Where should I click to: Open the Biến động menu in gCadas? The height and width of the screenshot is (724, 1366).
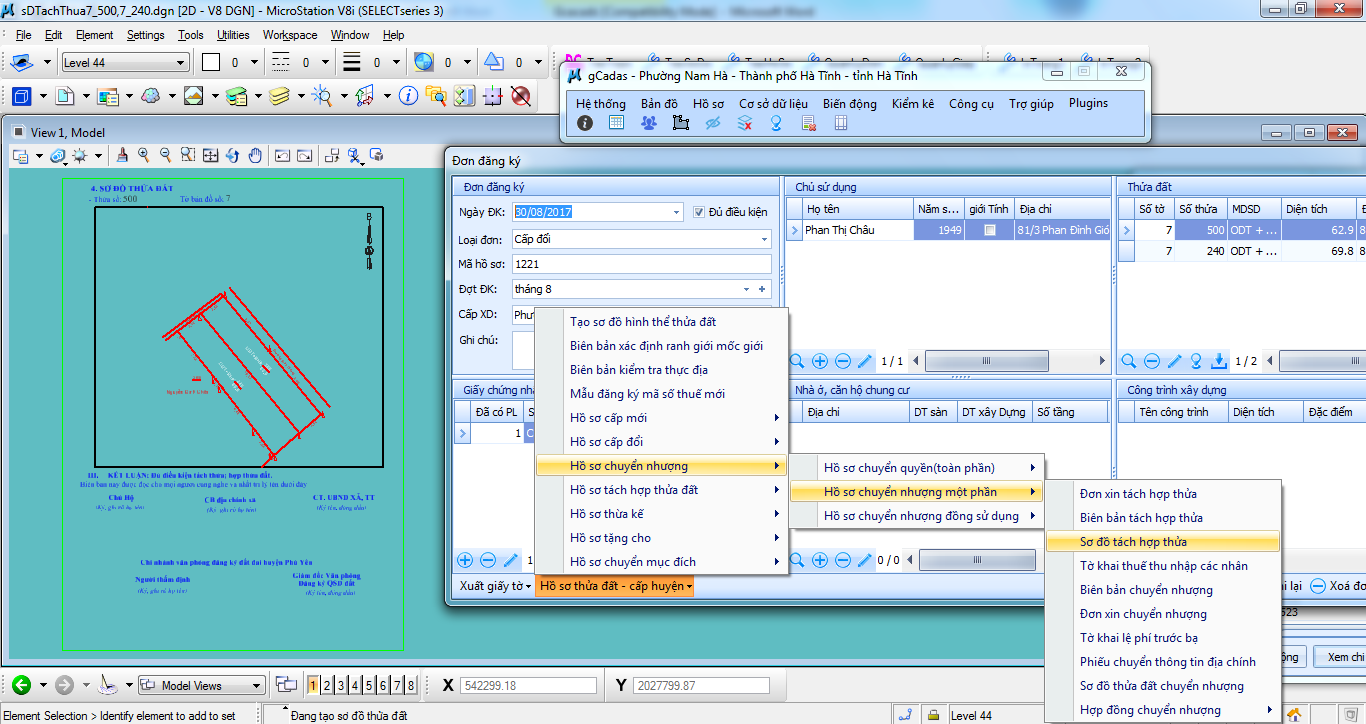coord(849,103)
